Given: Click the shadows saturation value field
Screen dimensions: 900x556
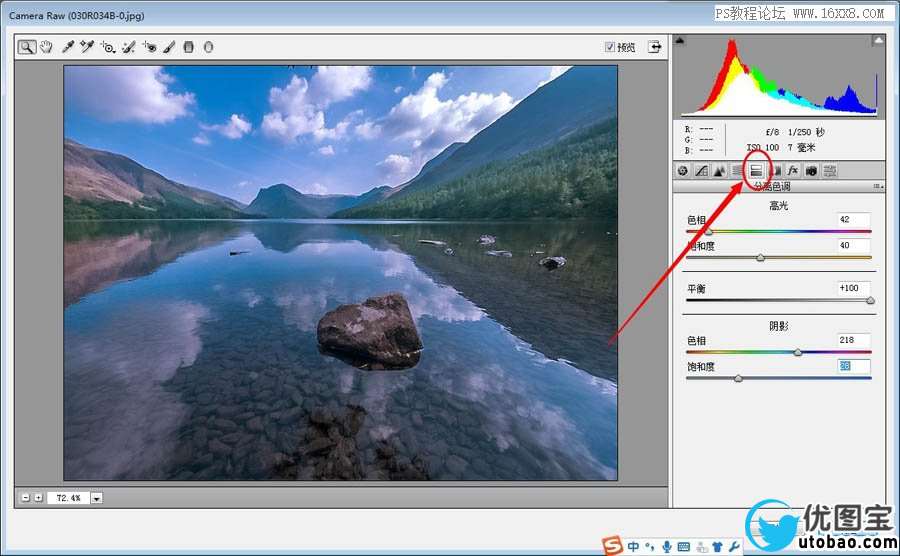Looking at the screenshot, I should 853,366.
